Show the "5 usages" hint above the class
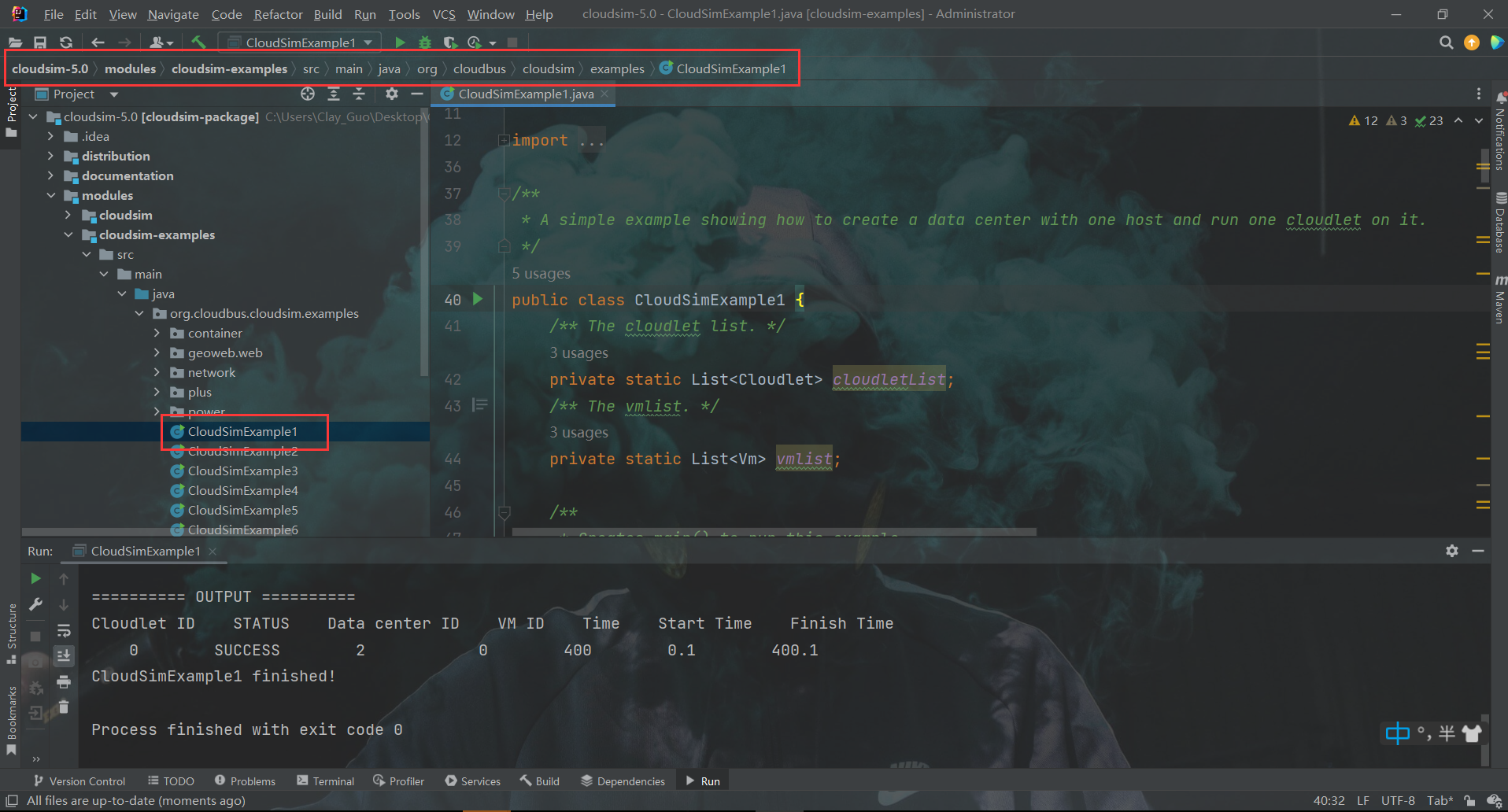The height and width of the screenshot is (812, 1508). point(541,273)
